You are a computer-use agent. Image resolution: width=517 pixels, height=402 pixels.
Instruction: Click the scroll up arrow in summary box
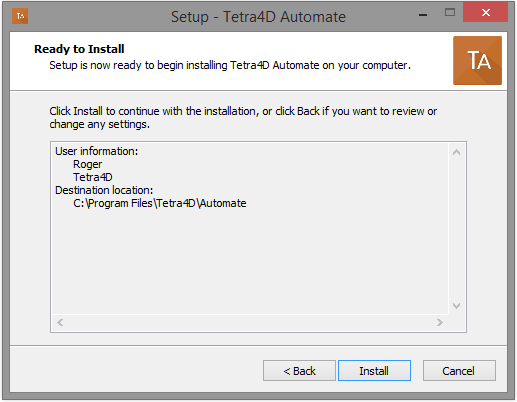456,152
